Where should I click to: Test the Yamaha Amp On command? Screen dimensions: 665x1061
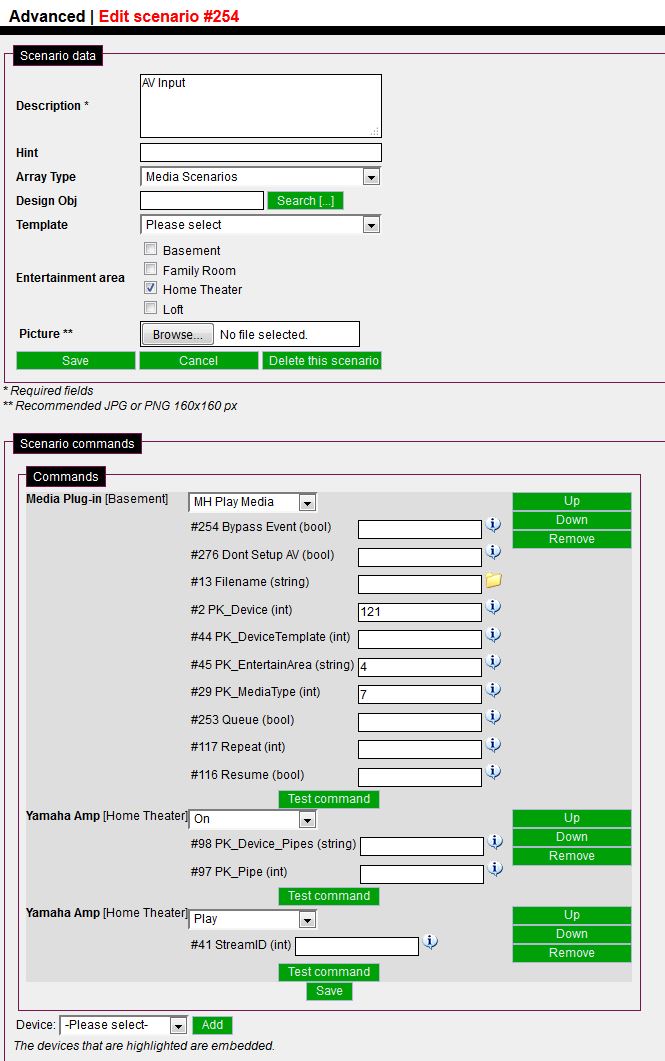pos(329,896)
